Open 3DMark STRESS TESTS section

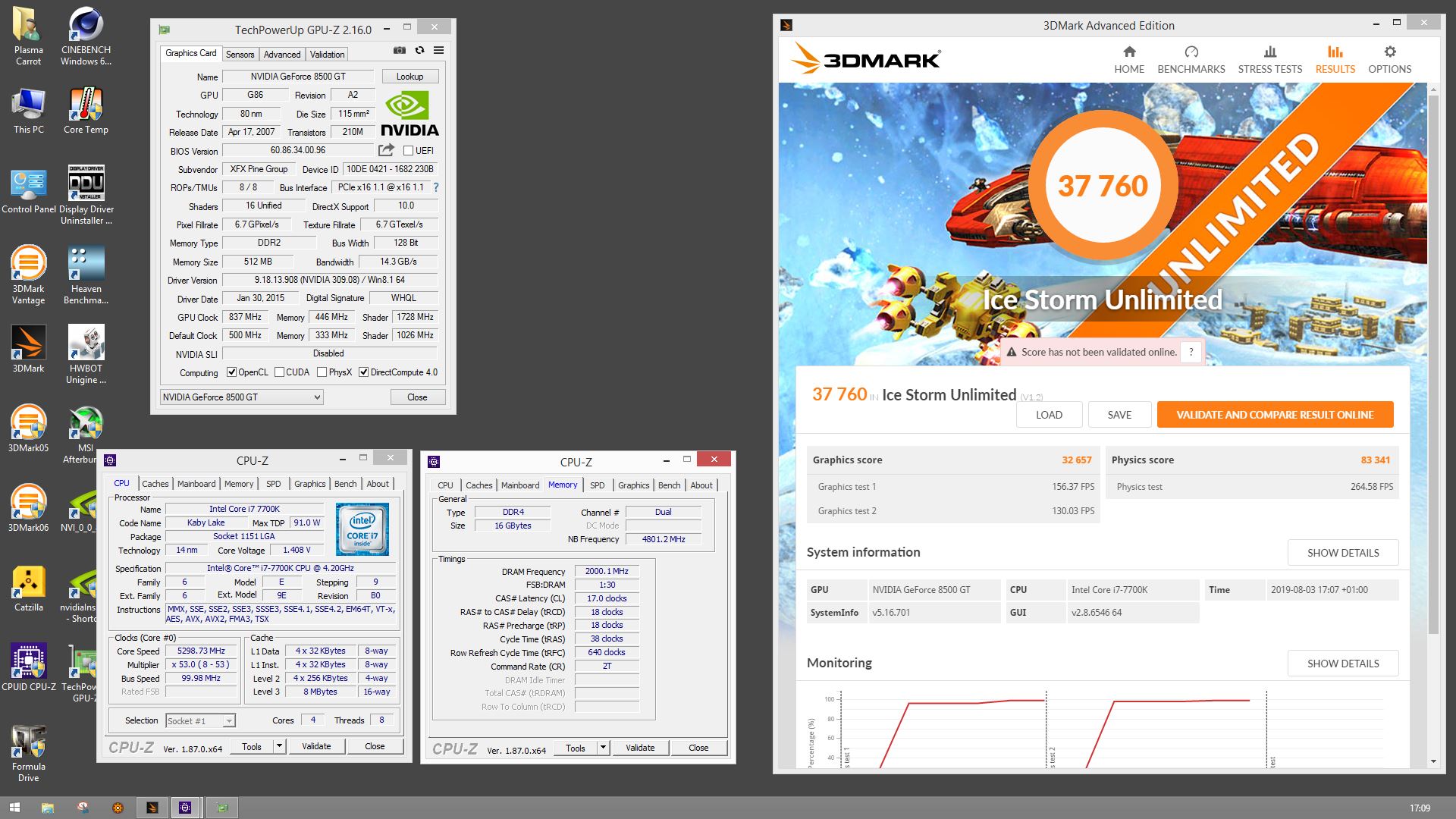(1270, 60)
